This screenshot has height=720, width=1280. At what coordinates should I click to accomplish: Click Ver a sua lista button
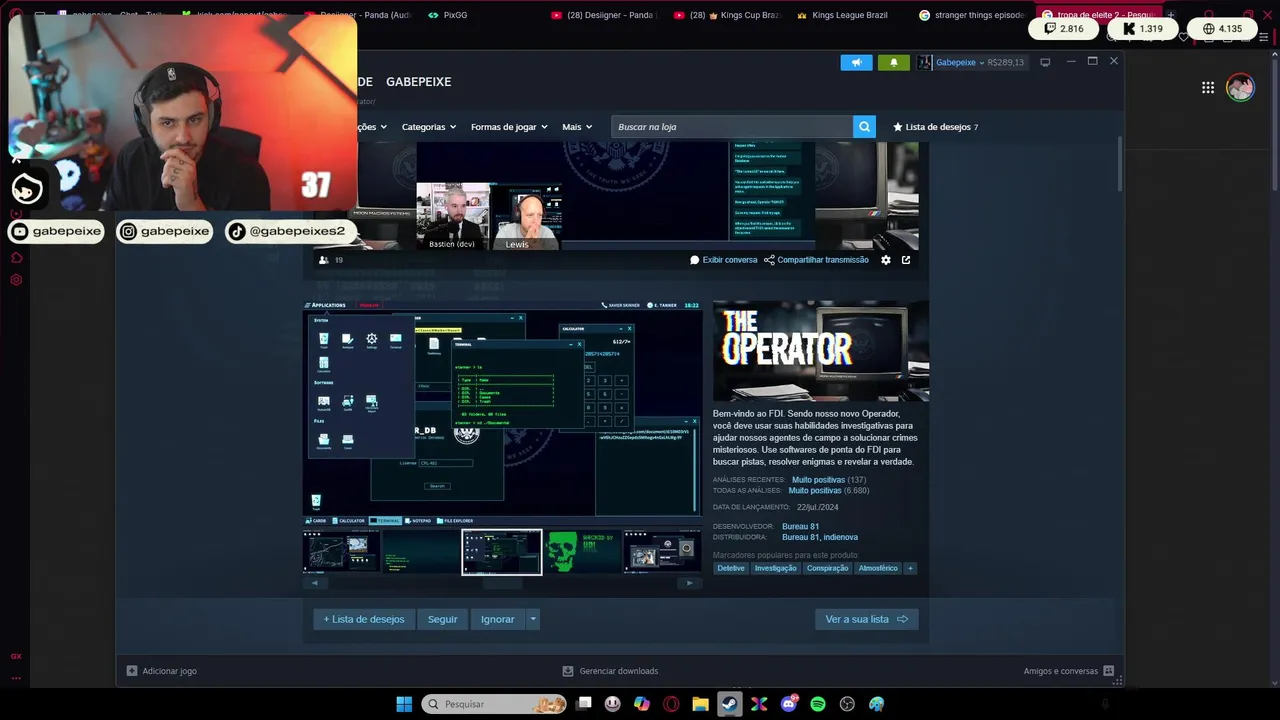coord(866,619)
